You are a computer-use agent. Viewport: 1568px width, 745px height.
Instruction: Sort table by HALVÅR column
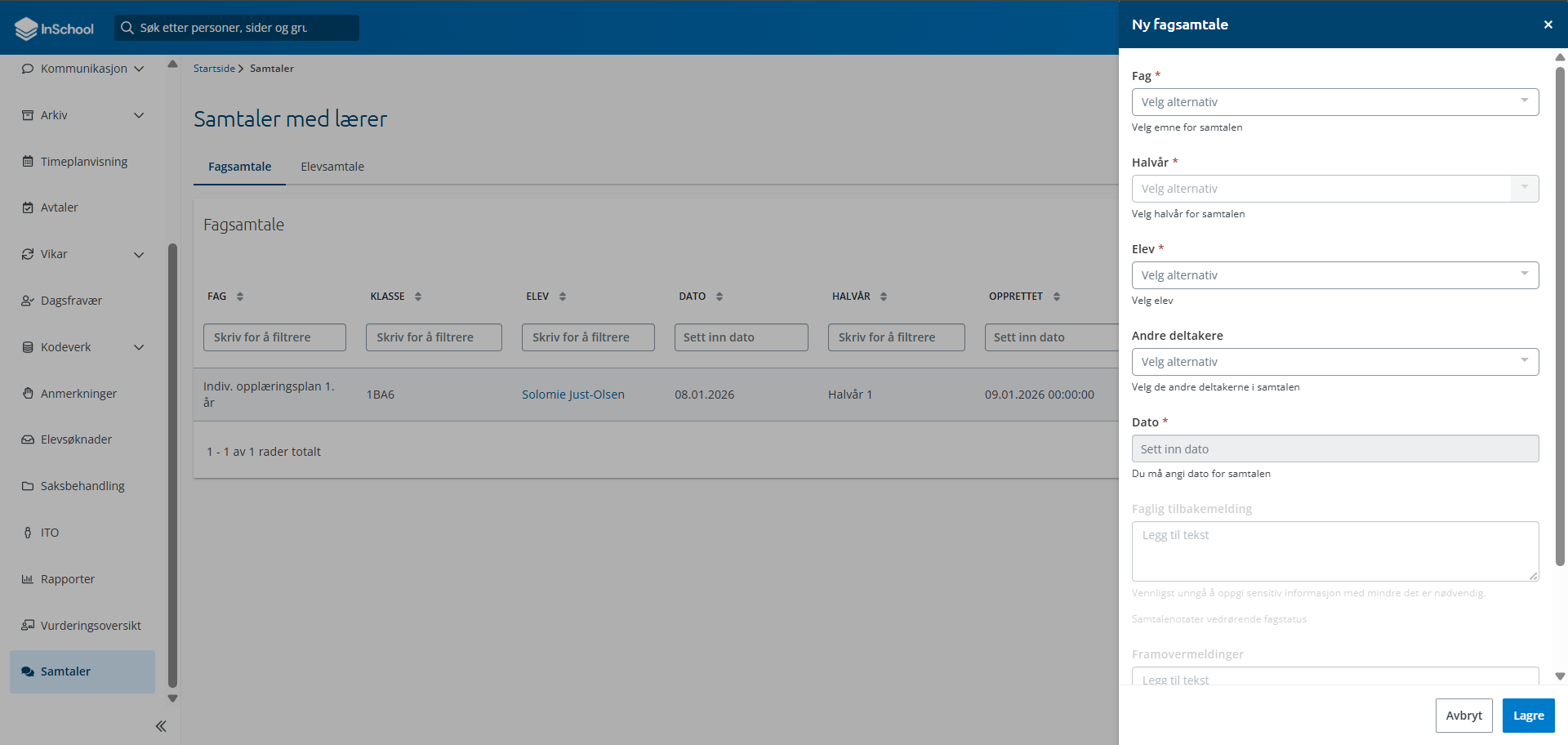(x=884, y=297)
